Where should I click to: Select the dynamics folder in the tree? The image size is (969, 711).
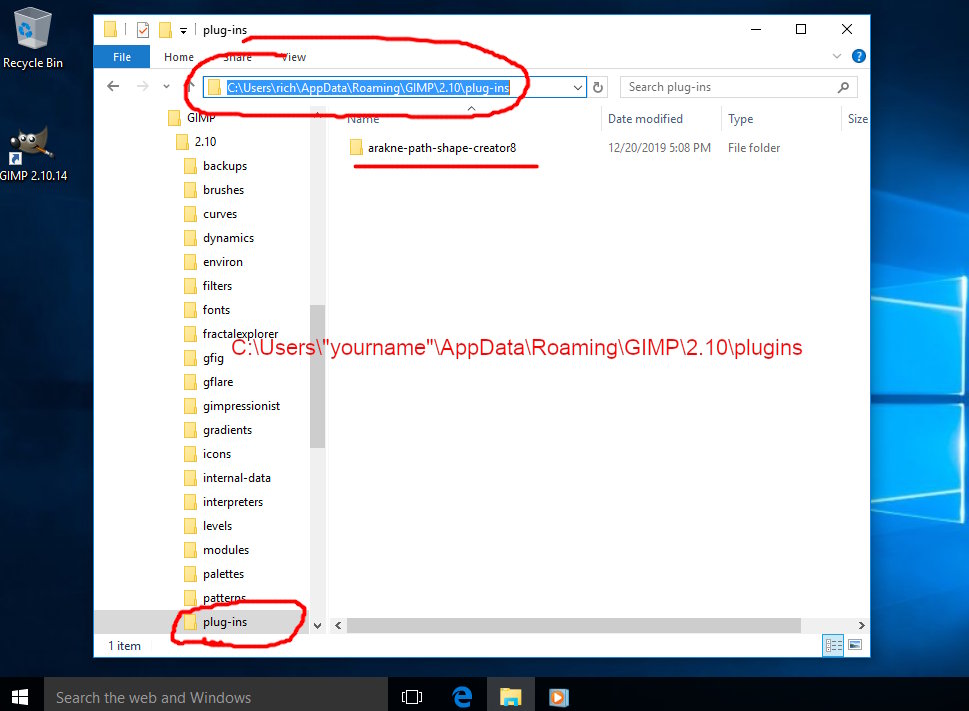click(219, 238)
